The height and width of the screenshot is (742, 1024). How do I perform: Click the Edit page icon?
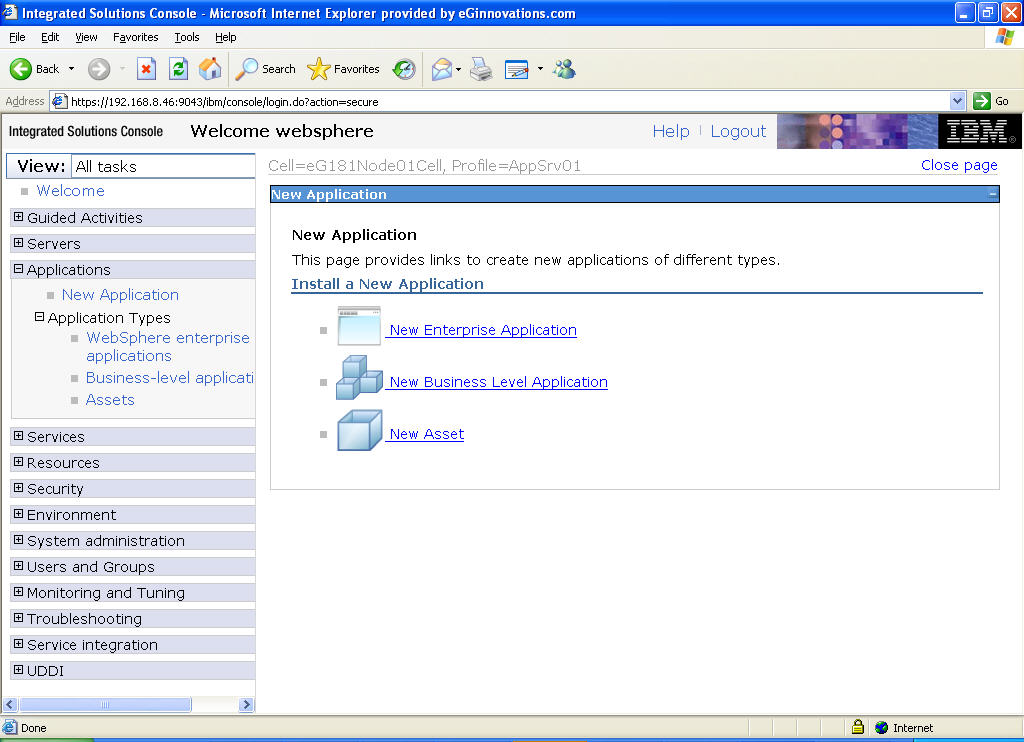pos(517,69)
